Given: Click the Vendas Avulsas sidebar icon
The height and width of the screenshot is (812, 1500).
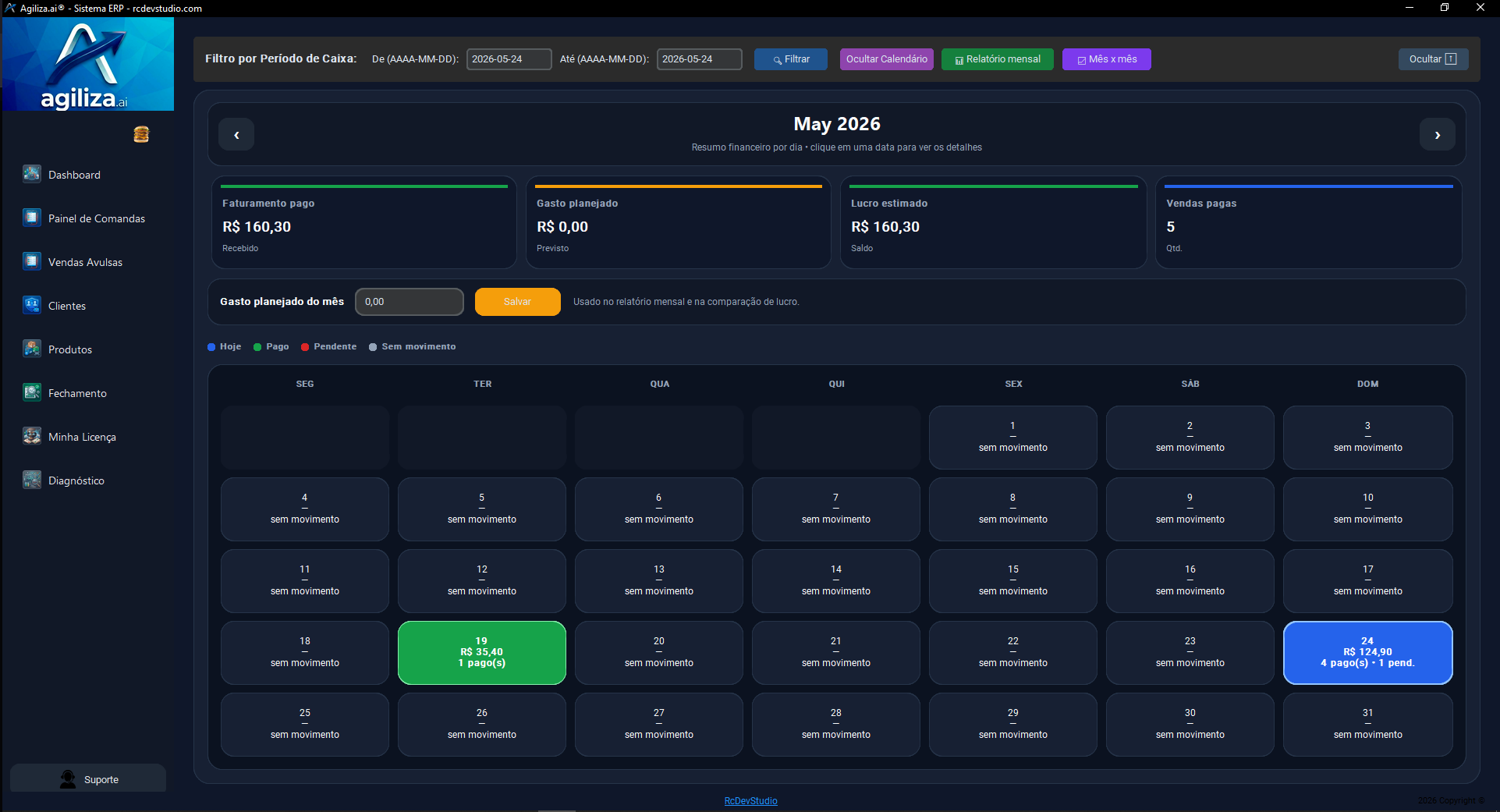Looking at the screenshot, I should (x=32, y=261).
